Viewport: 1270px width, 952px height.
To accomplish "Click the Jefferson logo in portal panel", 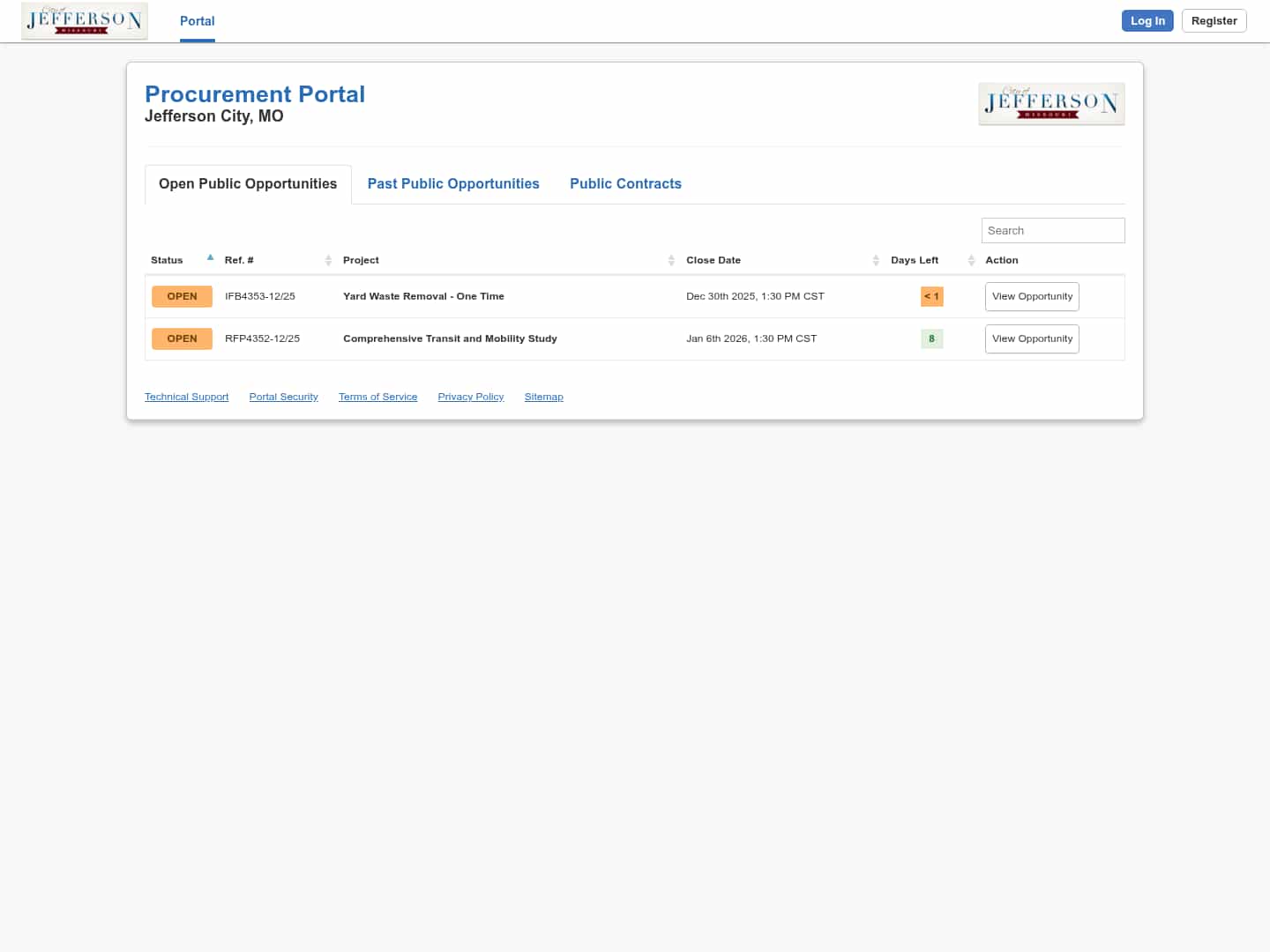I will pyautogui.click(x=1051, y=104).
